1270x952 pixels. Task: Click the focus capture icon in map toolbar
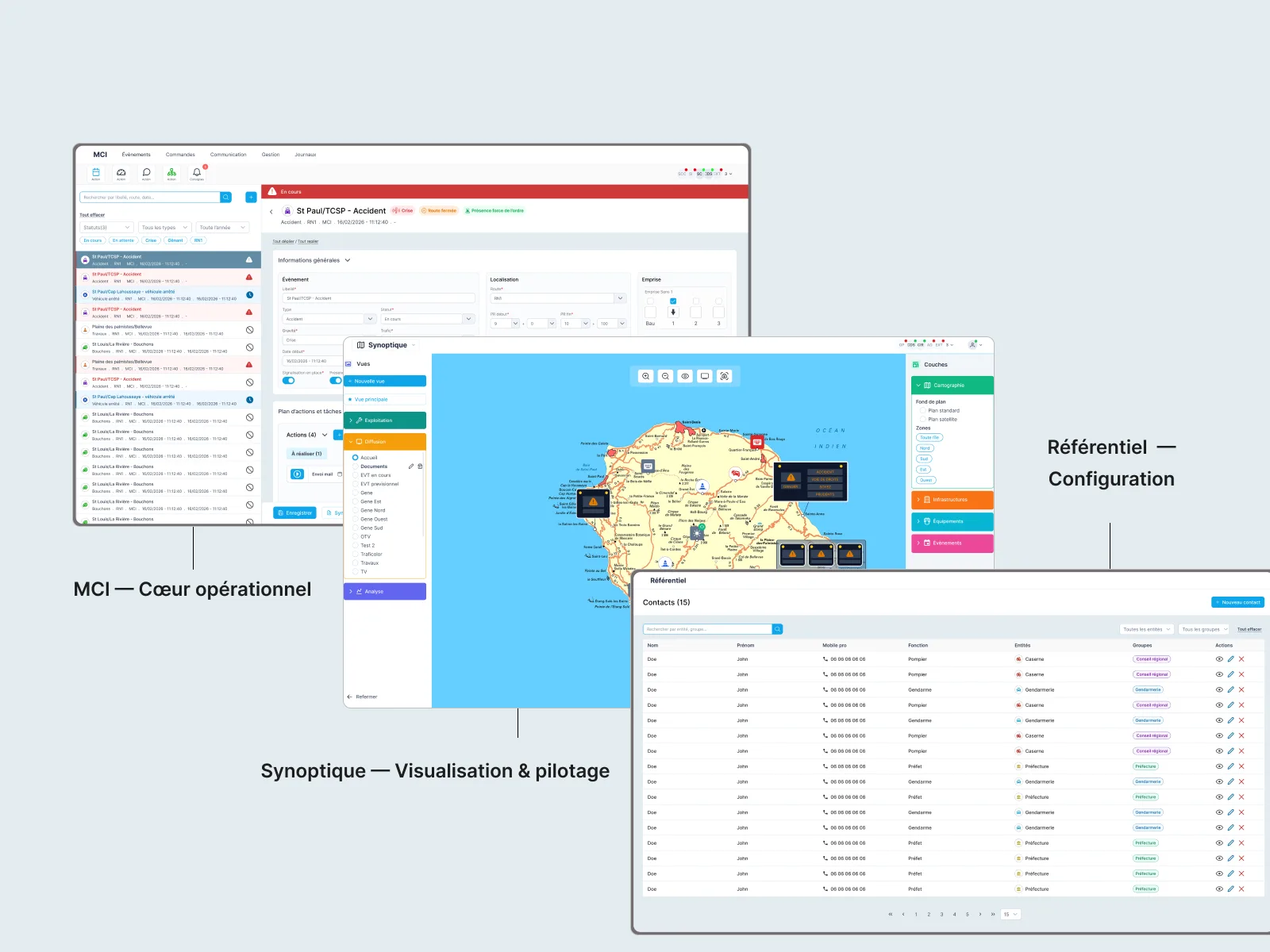tap(725, 376)
